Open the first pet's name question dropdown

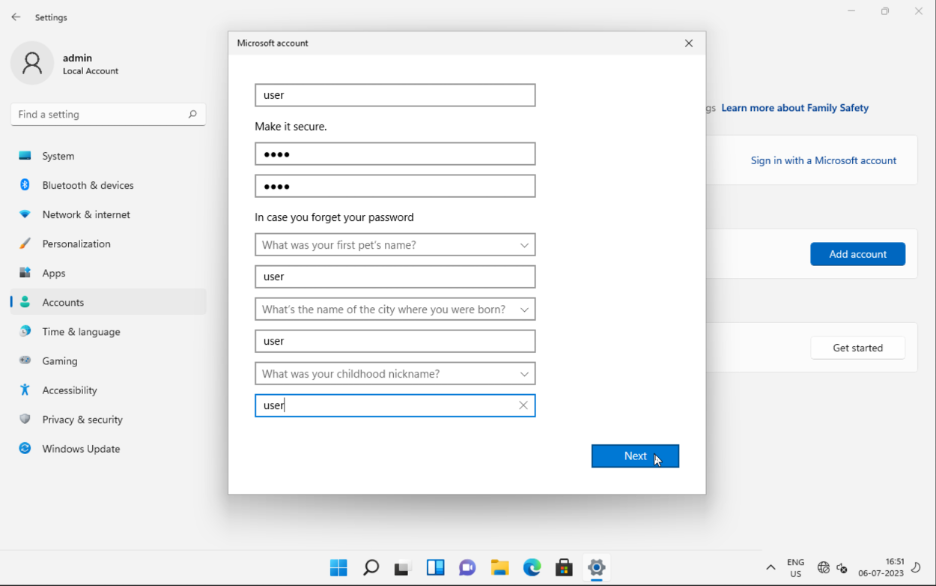click(395, 245)
